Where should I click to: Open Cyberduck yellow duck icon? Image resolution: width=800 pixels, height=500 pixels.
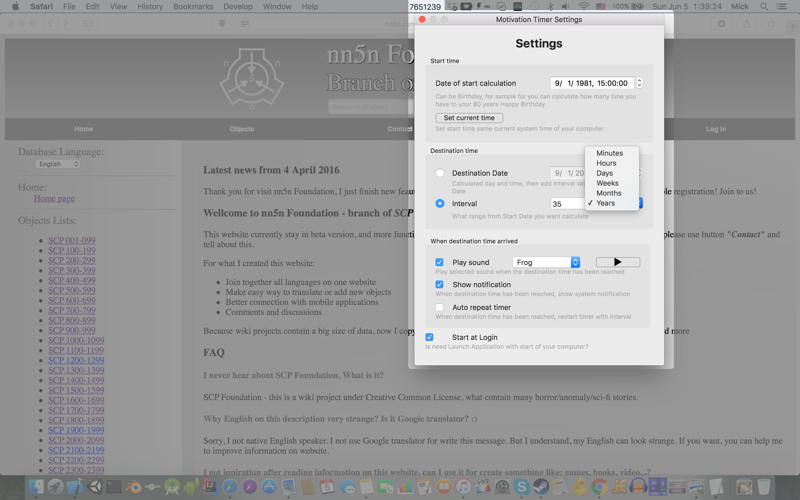pos(580,487)
